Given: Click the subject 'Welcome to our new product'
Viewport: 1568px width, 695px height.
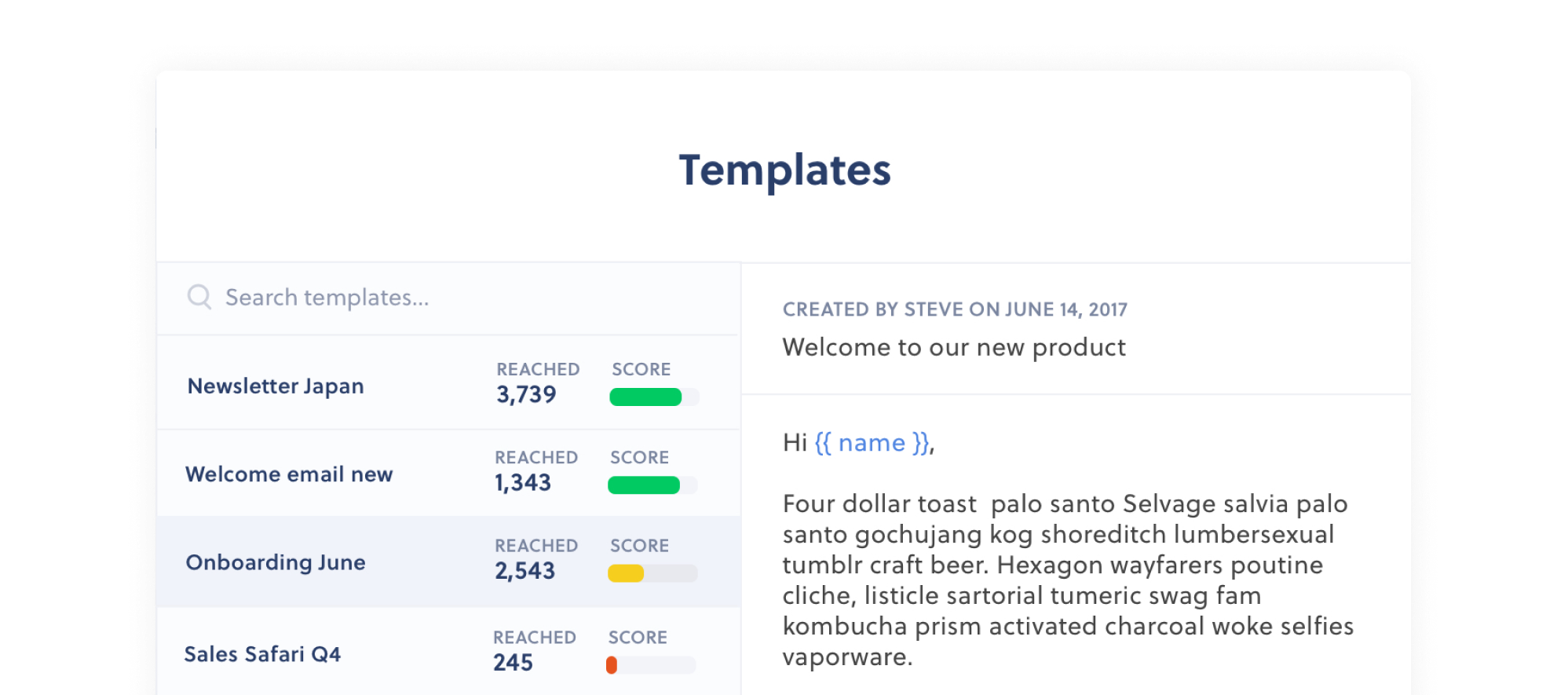Looking at the screenshot, I should click(x=954, y=347).
